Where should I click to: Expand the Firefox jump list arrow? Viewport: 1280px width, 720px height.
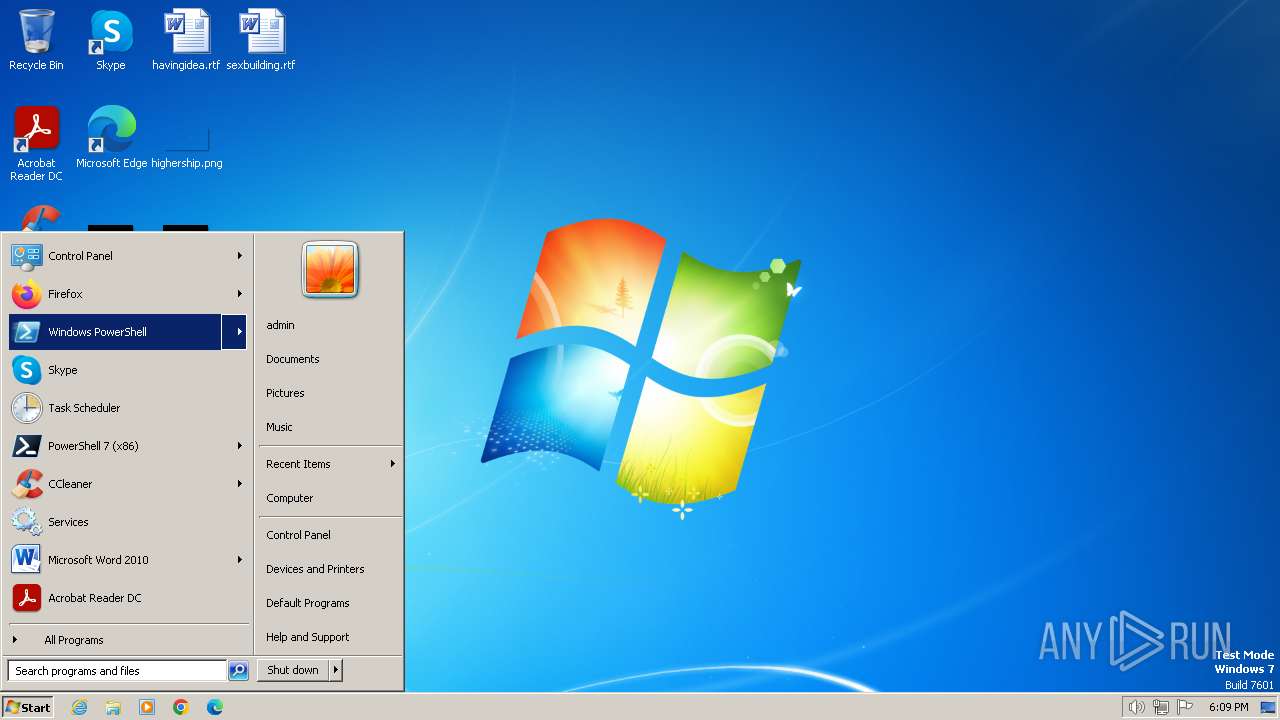click(239, 294)
